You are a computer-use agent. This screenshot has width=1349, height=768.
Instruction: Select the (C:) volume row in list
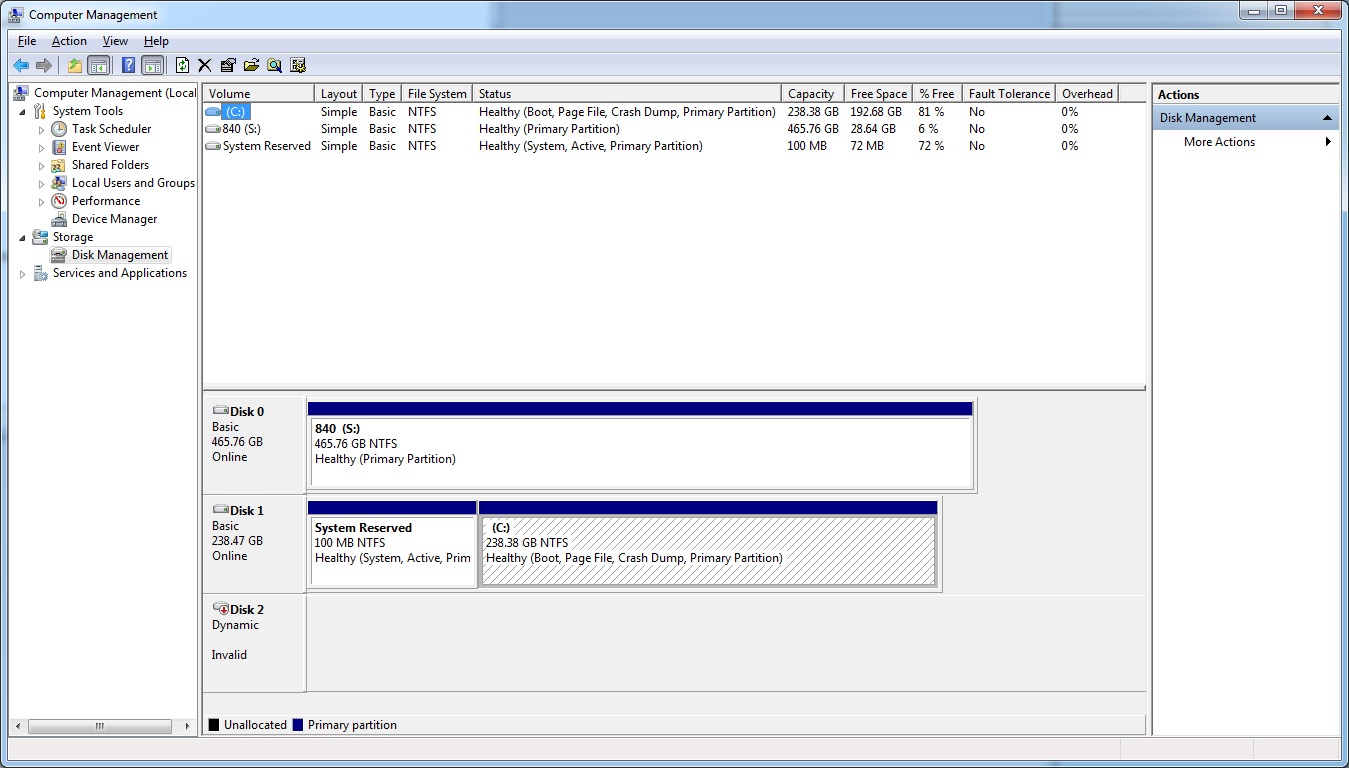674,112
